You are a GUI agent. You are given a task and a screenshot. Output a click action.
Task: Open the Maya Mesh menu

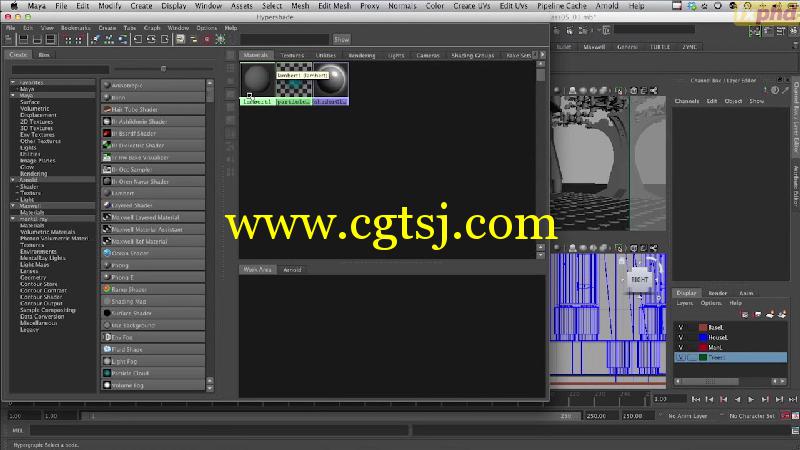300,6
